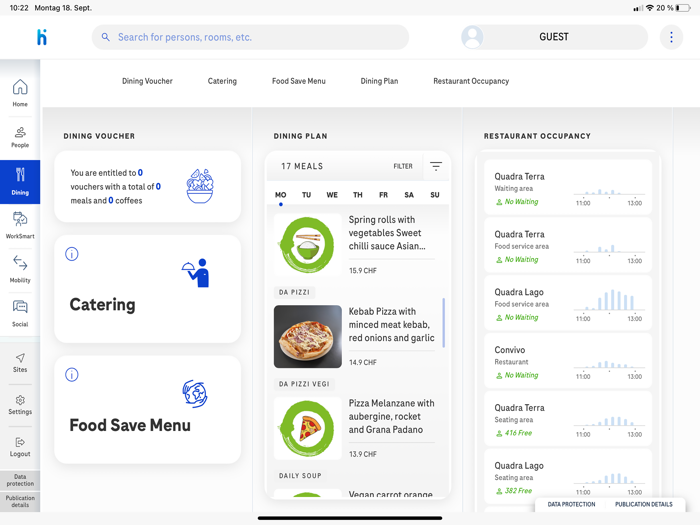Click the blue app logo

(42, 37)
